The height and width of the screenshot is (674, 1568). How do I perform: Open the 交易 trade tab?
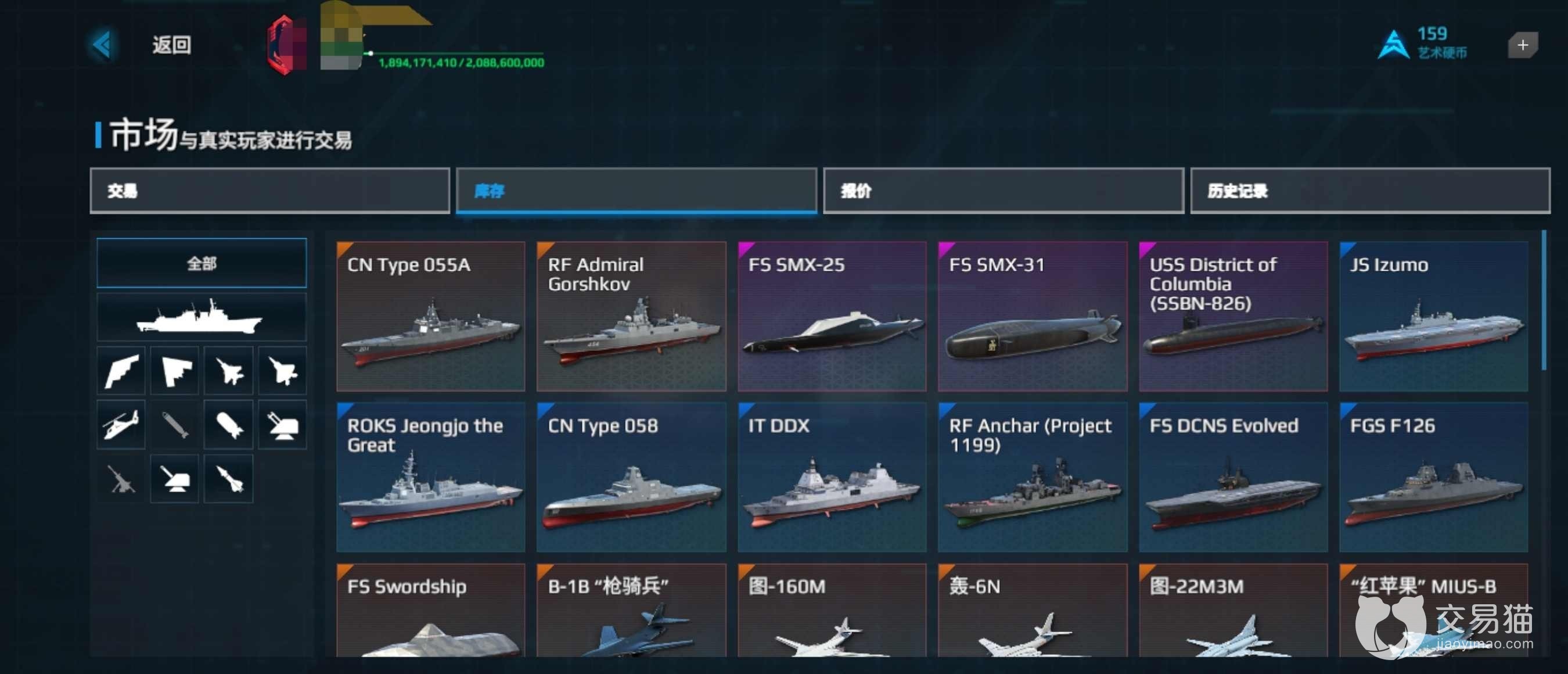(269, 191)
